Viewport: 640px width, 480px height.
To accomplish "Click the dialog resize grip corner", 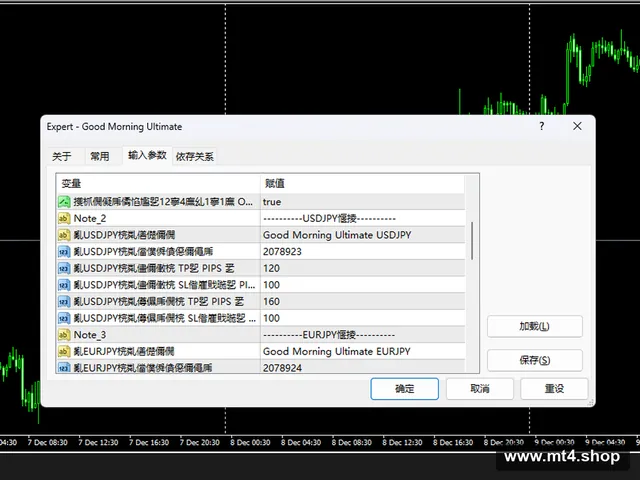I will tap(591, 402).
